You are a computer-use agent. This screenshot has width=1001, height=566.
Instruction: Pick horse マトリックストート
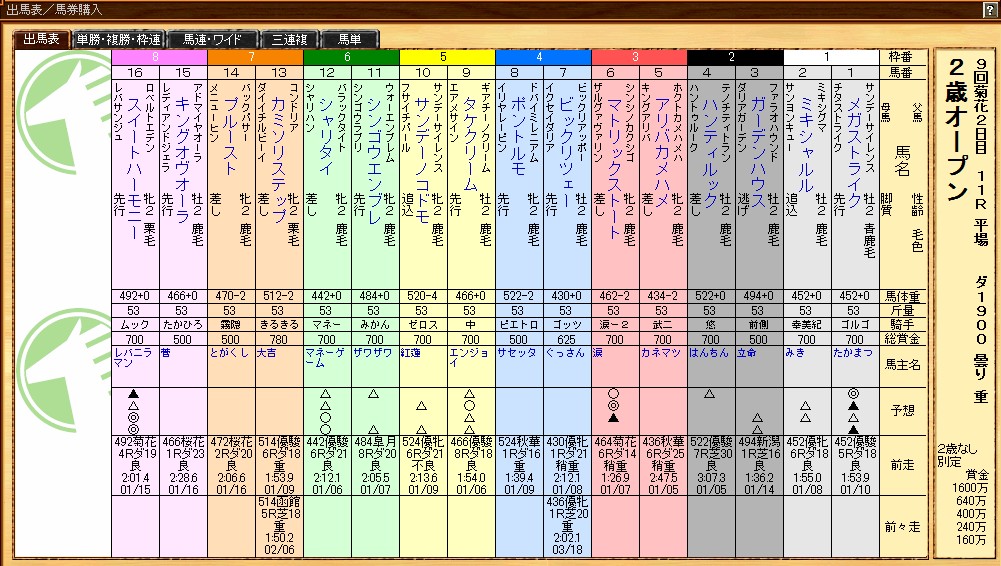tap(615, 167)
